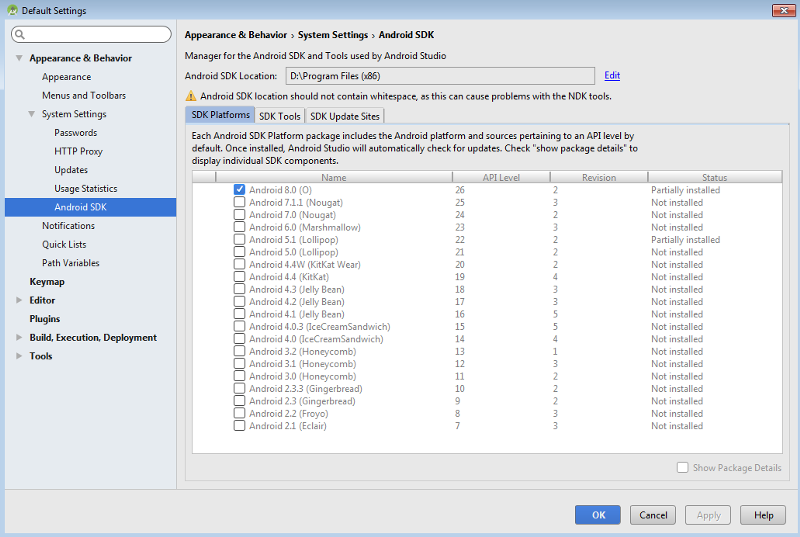Open the Plugins settings page
This screenshot has width=800, height=537.
(x=45, y=319)
